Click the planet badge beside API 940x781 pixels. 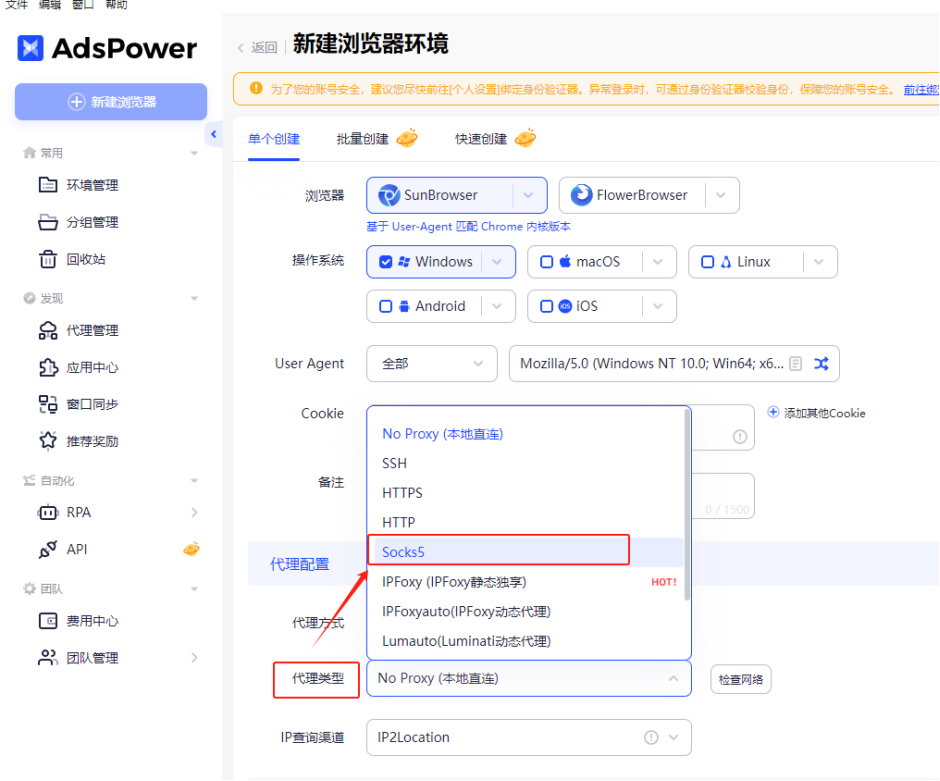tap(191, 548)
